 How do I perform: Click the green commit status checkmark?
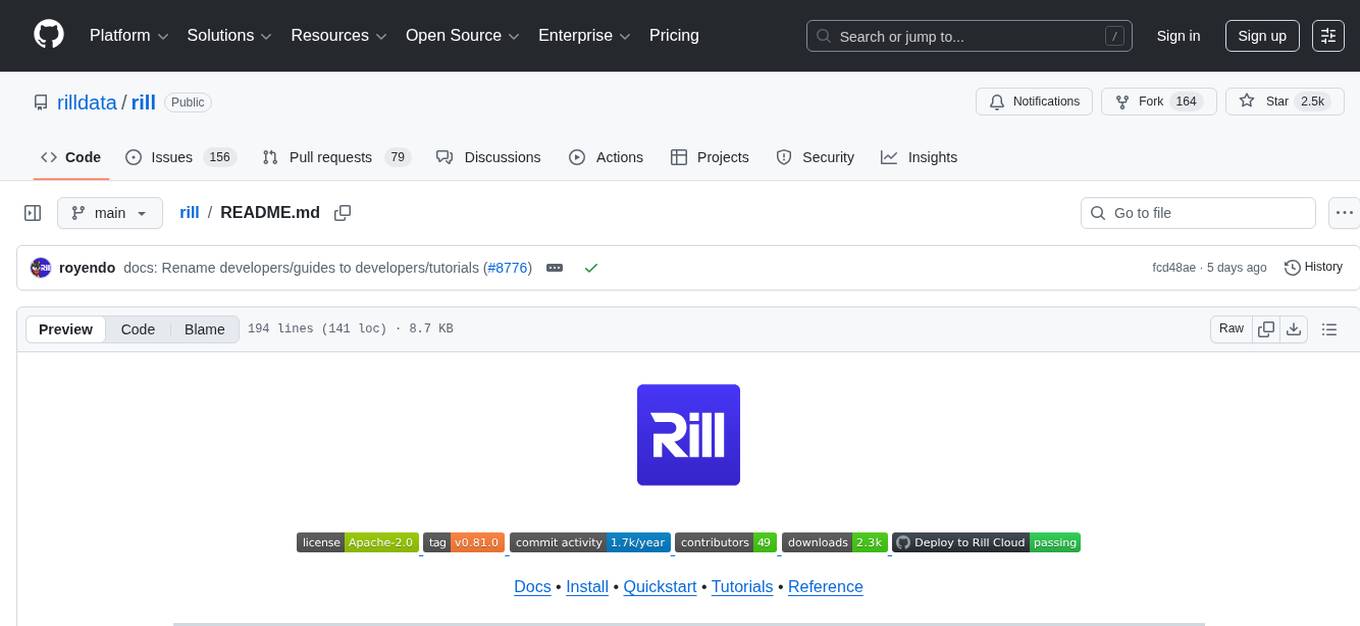[x=591, y=268]
